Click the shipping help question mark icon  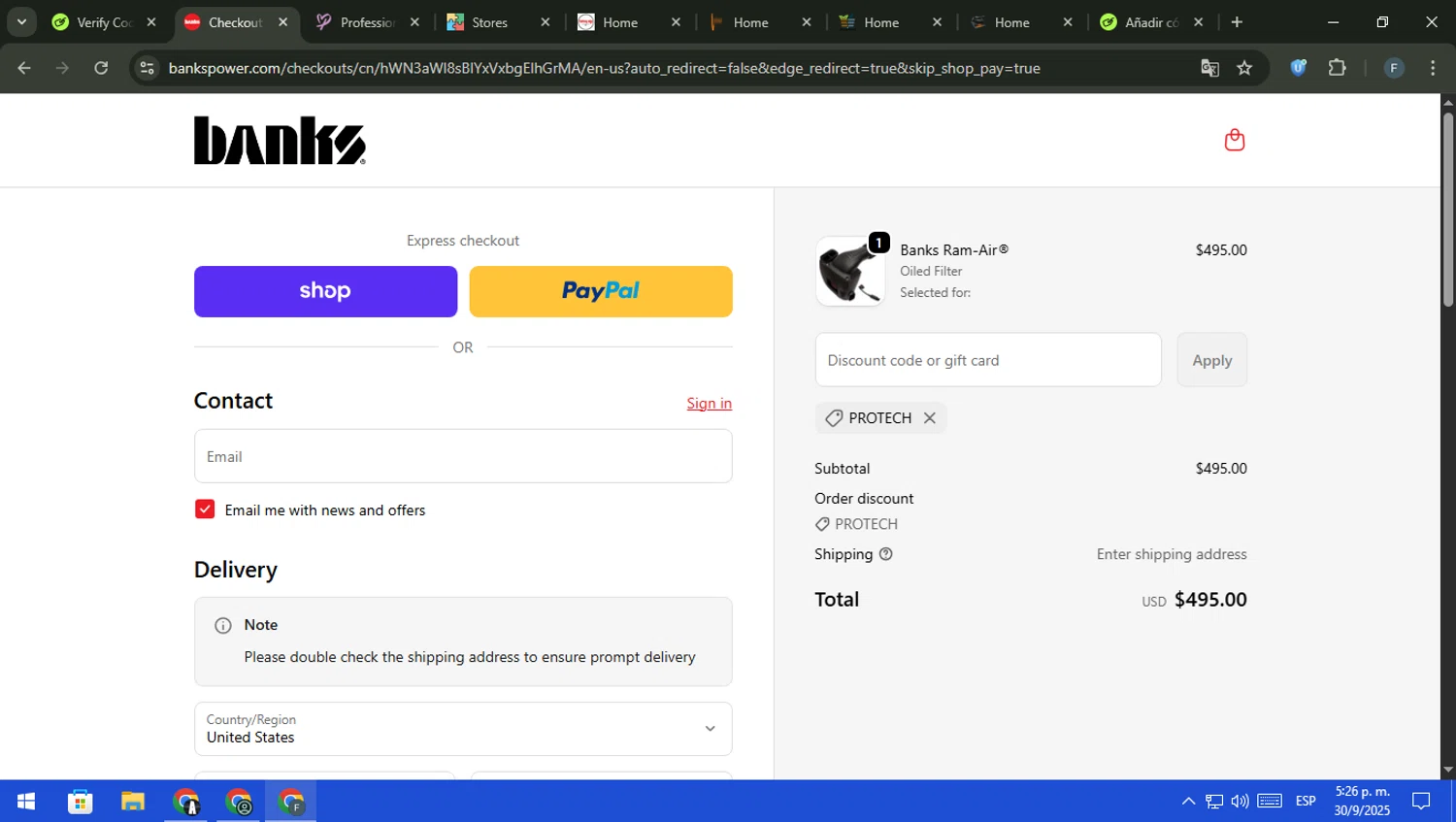pyautogui.click(x=885, y=554)
